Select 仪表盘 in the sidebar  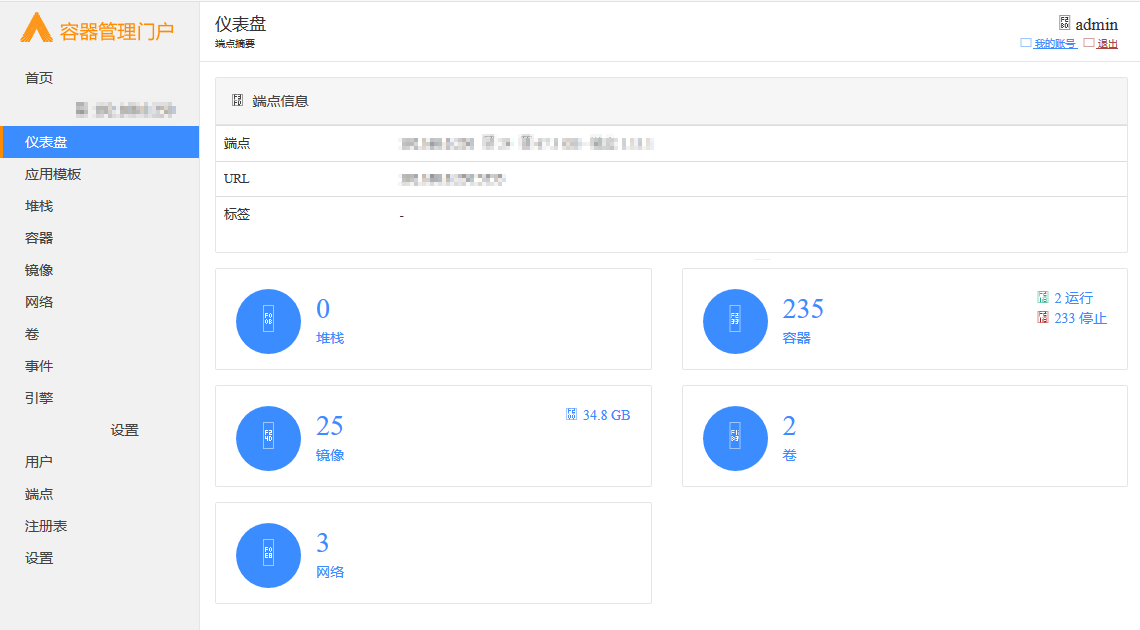100,142
